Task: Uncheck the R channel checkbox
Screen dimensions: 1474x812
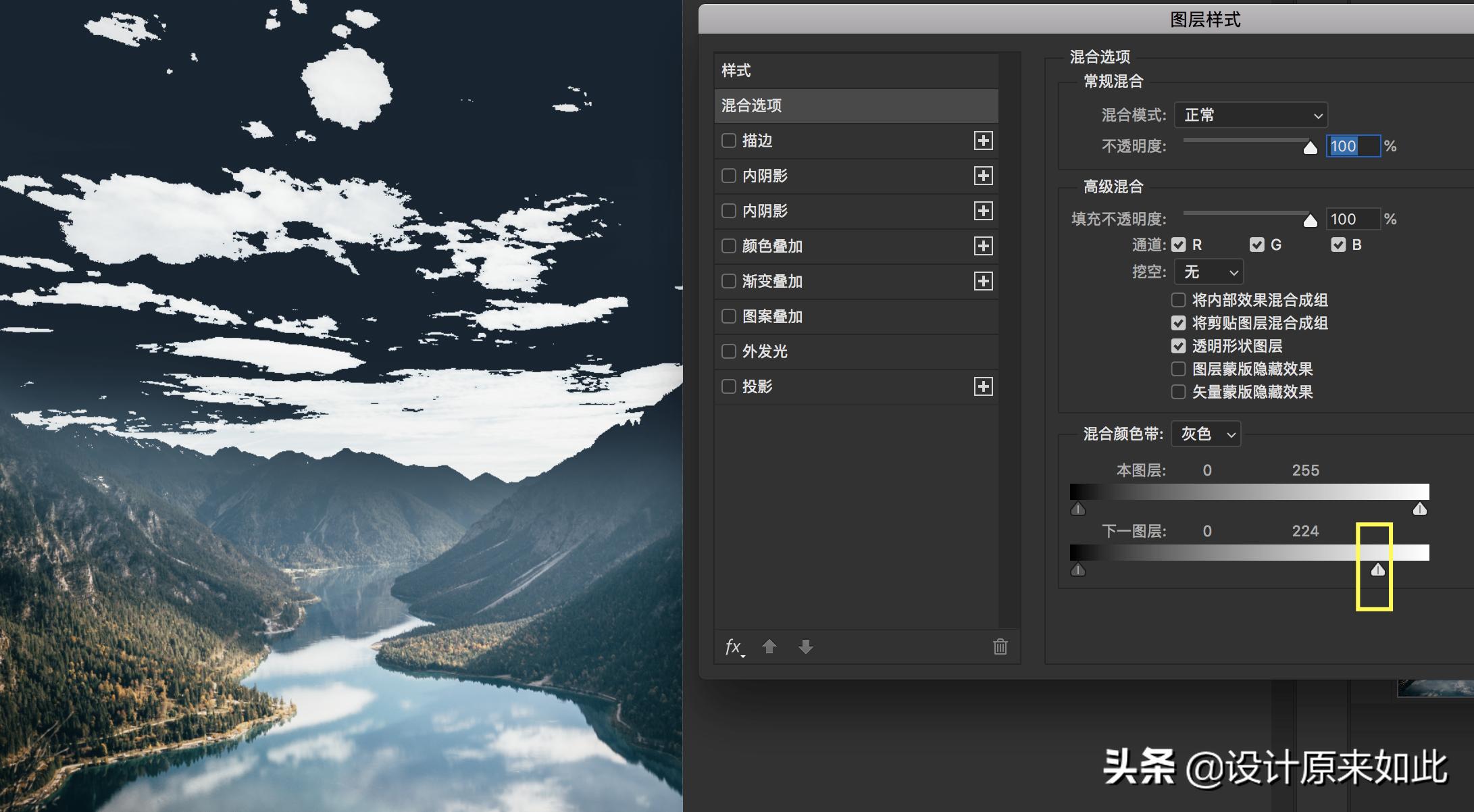Action: click(x=1179, y=245)
